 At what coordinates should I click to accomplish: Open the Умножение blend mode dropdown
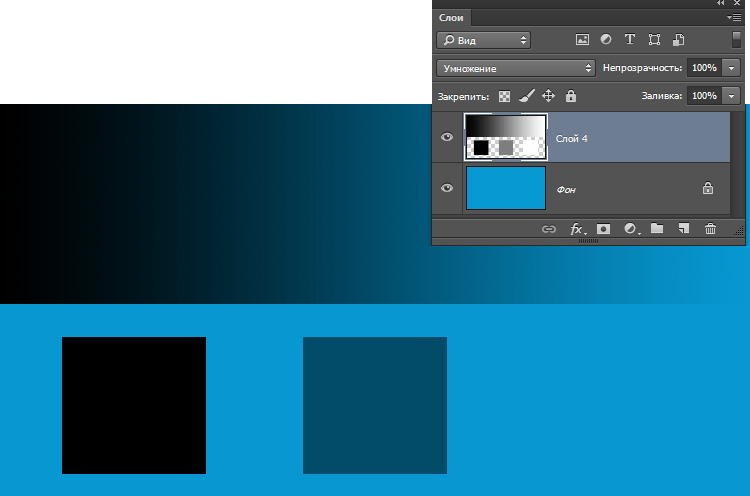point(516,68)
